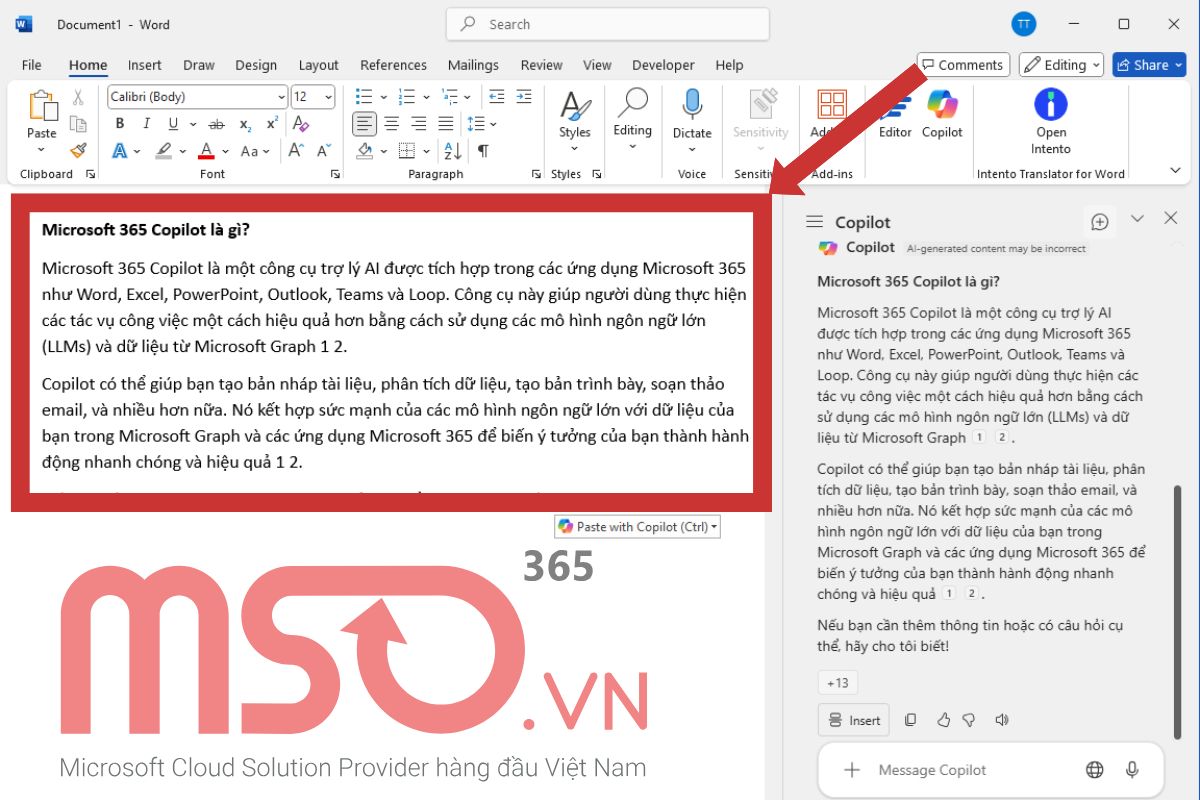Screen dimensions: 1200x800
Task: Toggle Italic formatting
Action: pyautogui.click(x=147, y=124)
